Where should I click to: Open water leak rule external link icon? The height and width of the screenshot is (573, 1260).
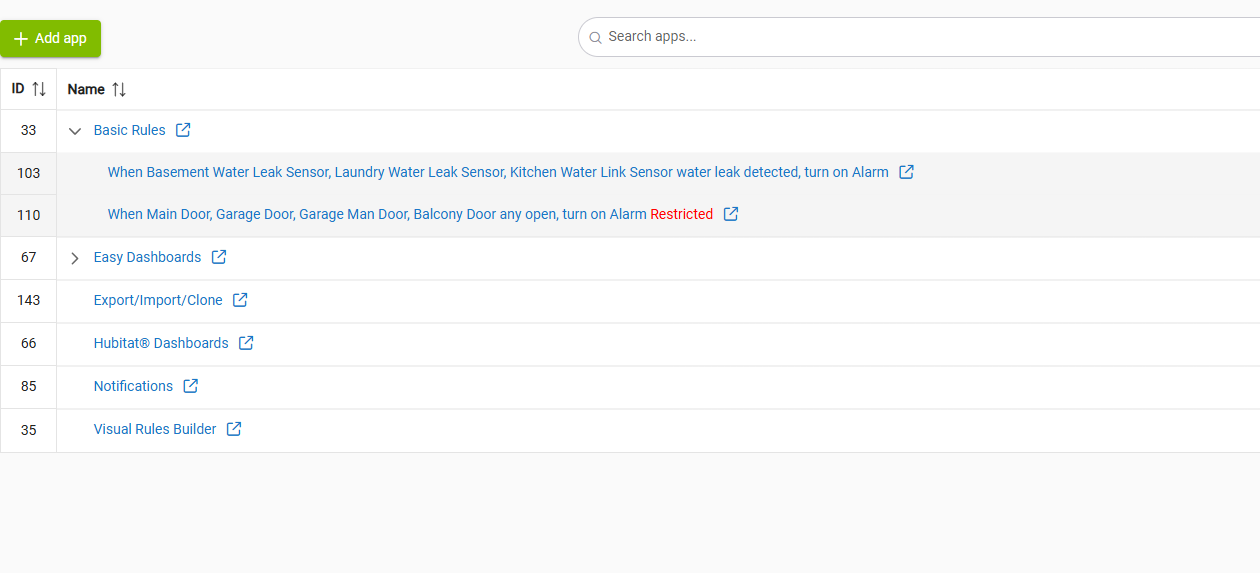point(906,172)
